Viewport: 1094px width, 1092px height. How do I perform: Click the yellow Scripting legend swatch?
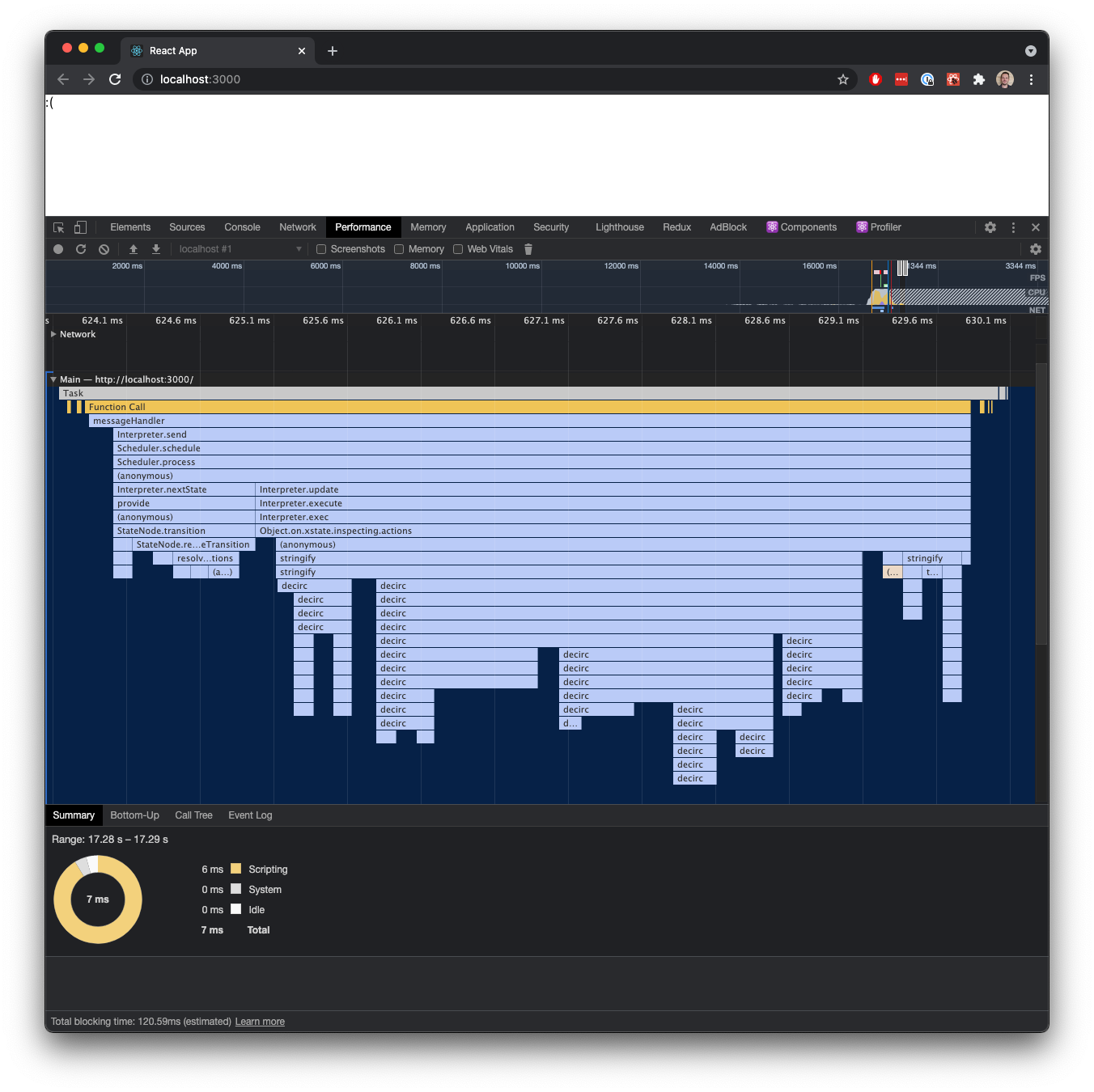point(236,869)
